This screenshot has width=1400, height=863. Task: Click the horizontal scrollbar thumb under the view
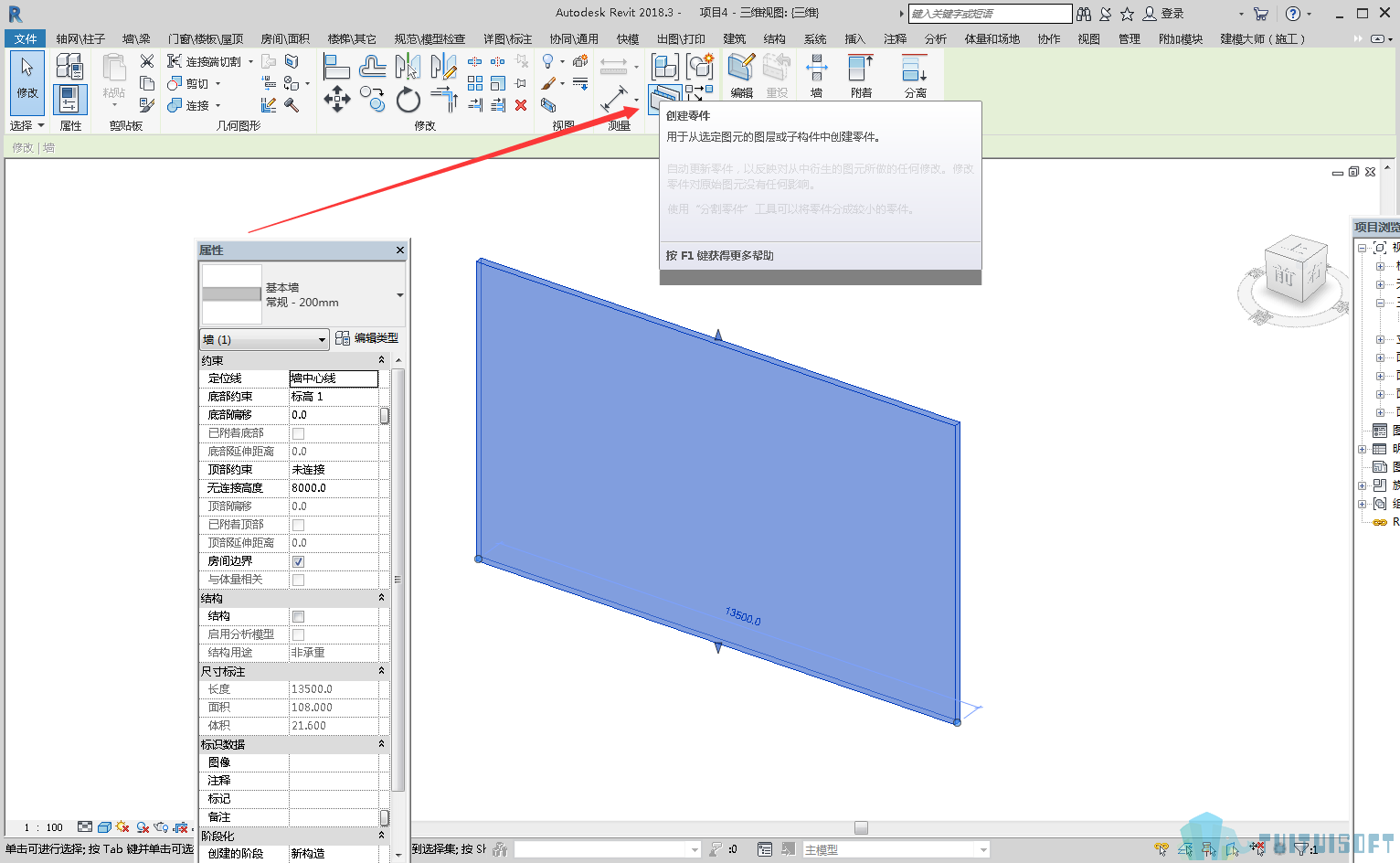coord(861,827)
